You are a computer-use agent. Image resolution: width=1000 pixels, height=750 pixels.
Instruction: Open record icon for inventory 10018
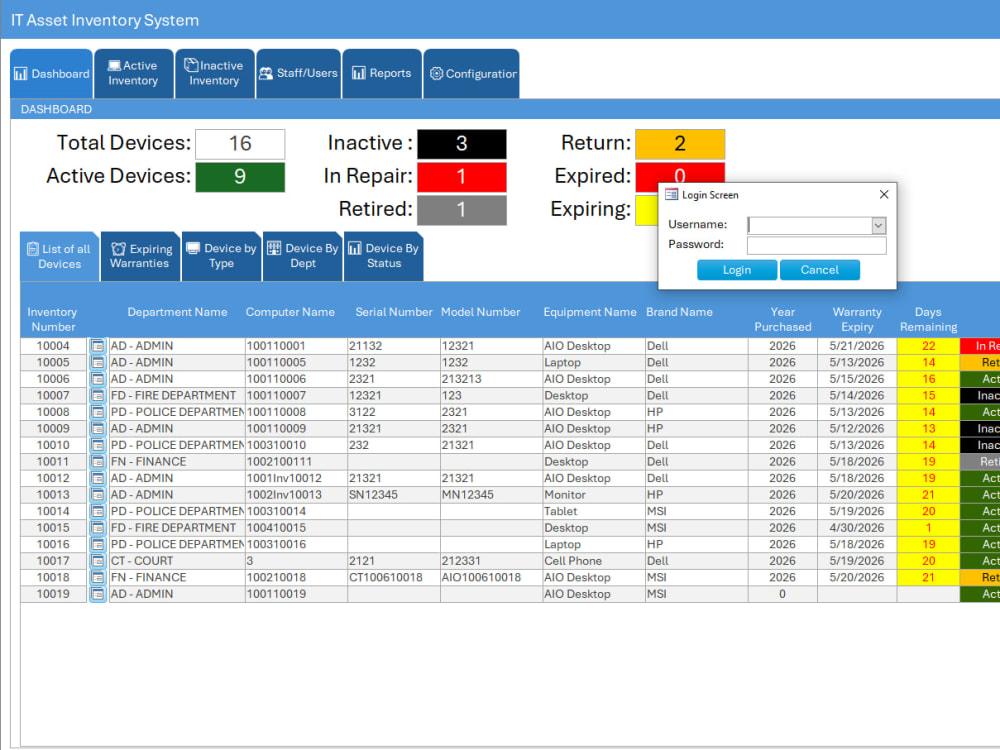tap(97, 578)
